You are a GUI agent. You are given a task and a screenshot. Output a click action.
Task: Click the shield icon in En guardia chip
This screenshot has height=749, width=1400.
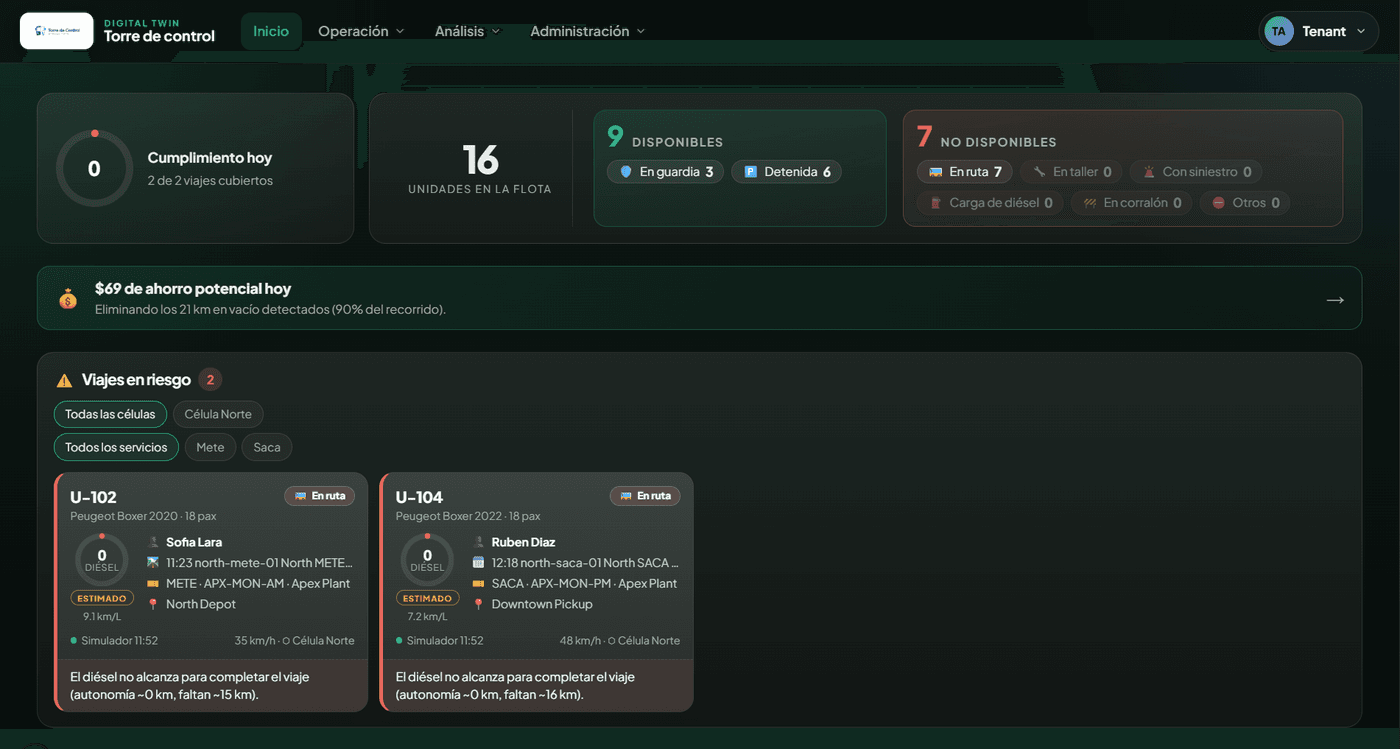[x=626, y=172]
